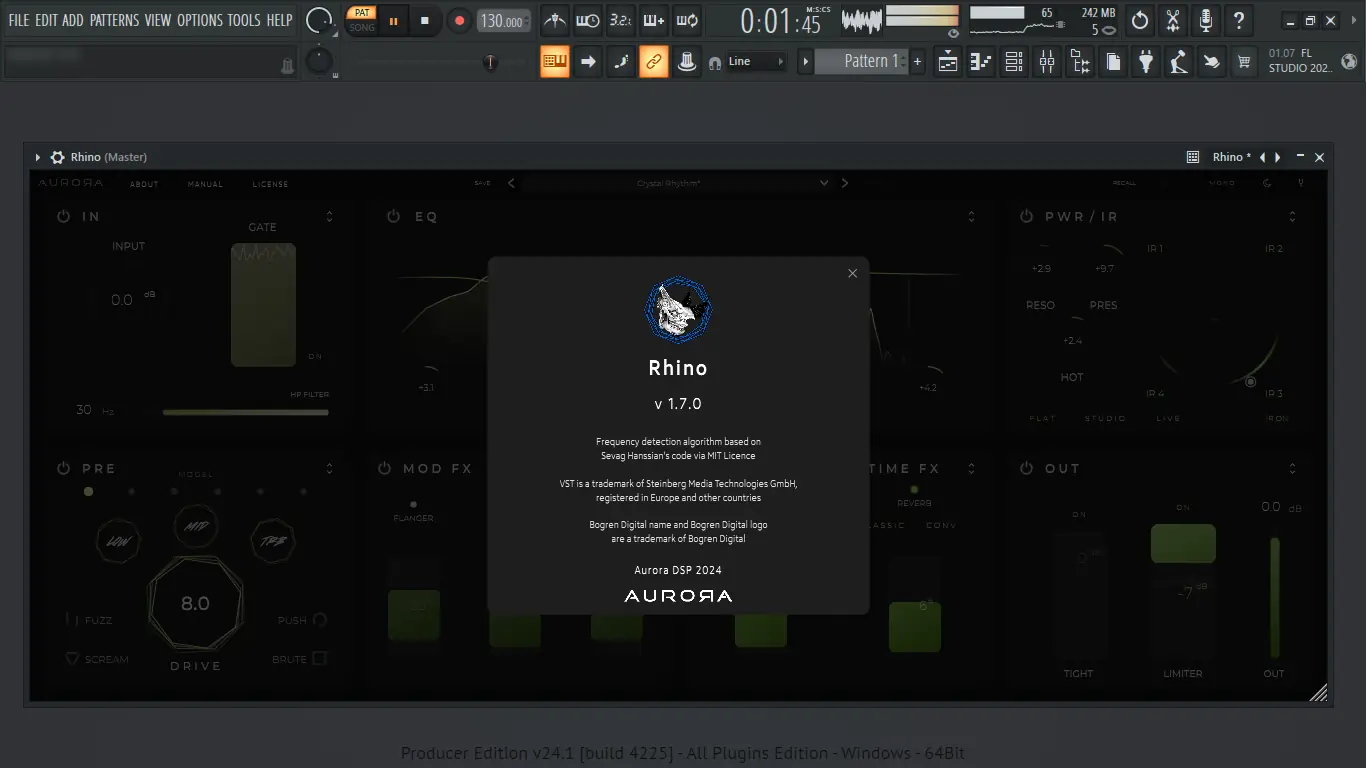Close the Rhino about dialog
Image resolution: width=1366 pixels, height=768 pixels.
[x=852, y=273]
